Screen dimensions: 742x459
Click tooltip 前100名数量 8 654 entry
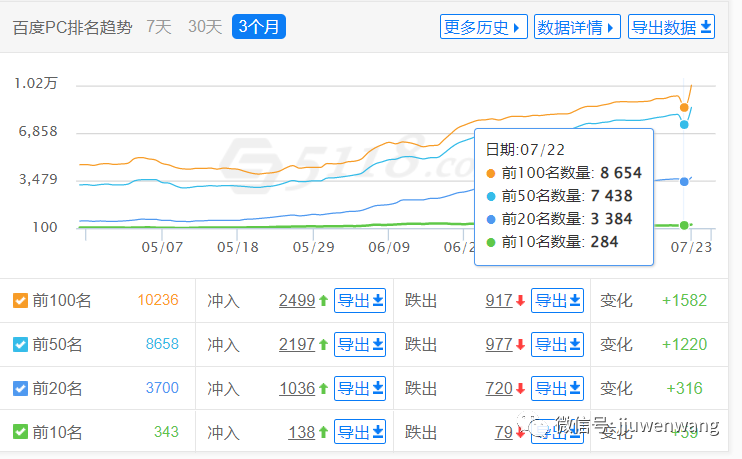pos(564,173)
